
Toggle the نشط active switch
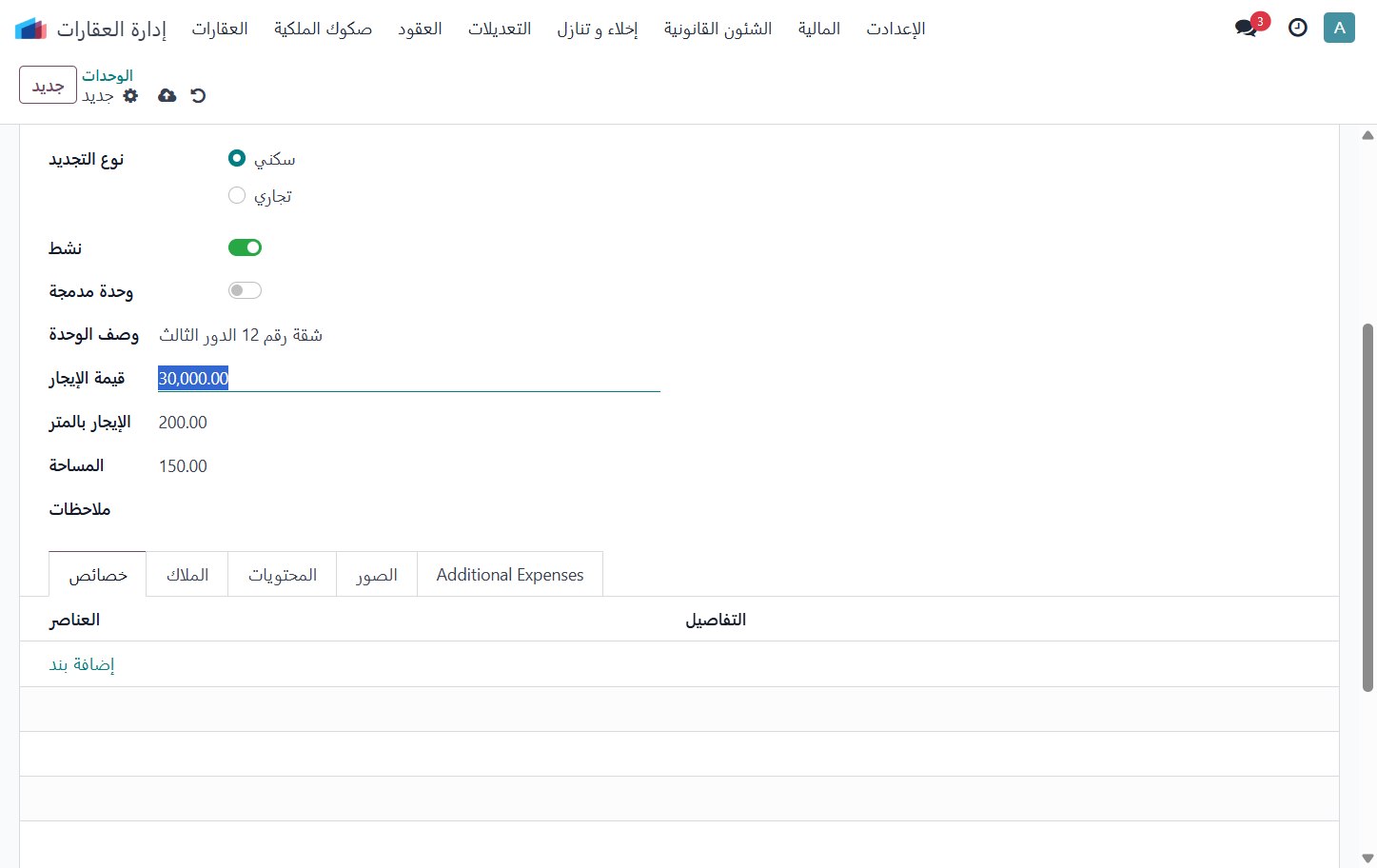pyautogui.click(x=245, y=247)
